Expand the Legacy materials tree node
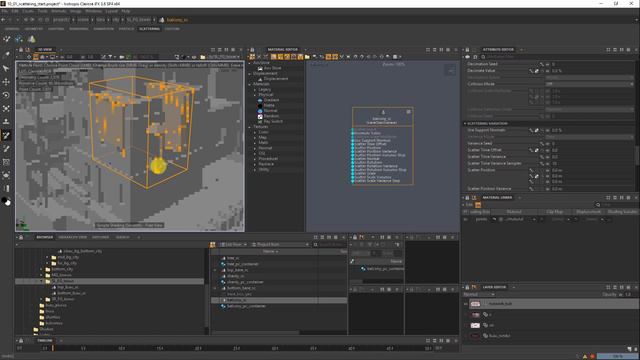This screenshot has width=640, height=360. [x=255, y=89]
